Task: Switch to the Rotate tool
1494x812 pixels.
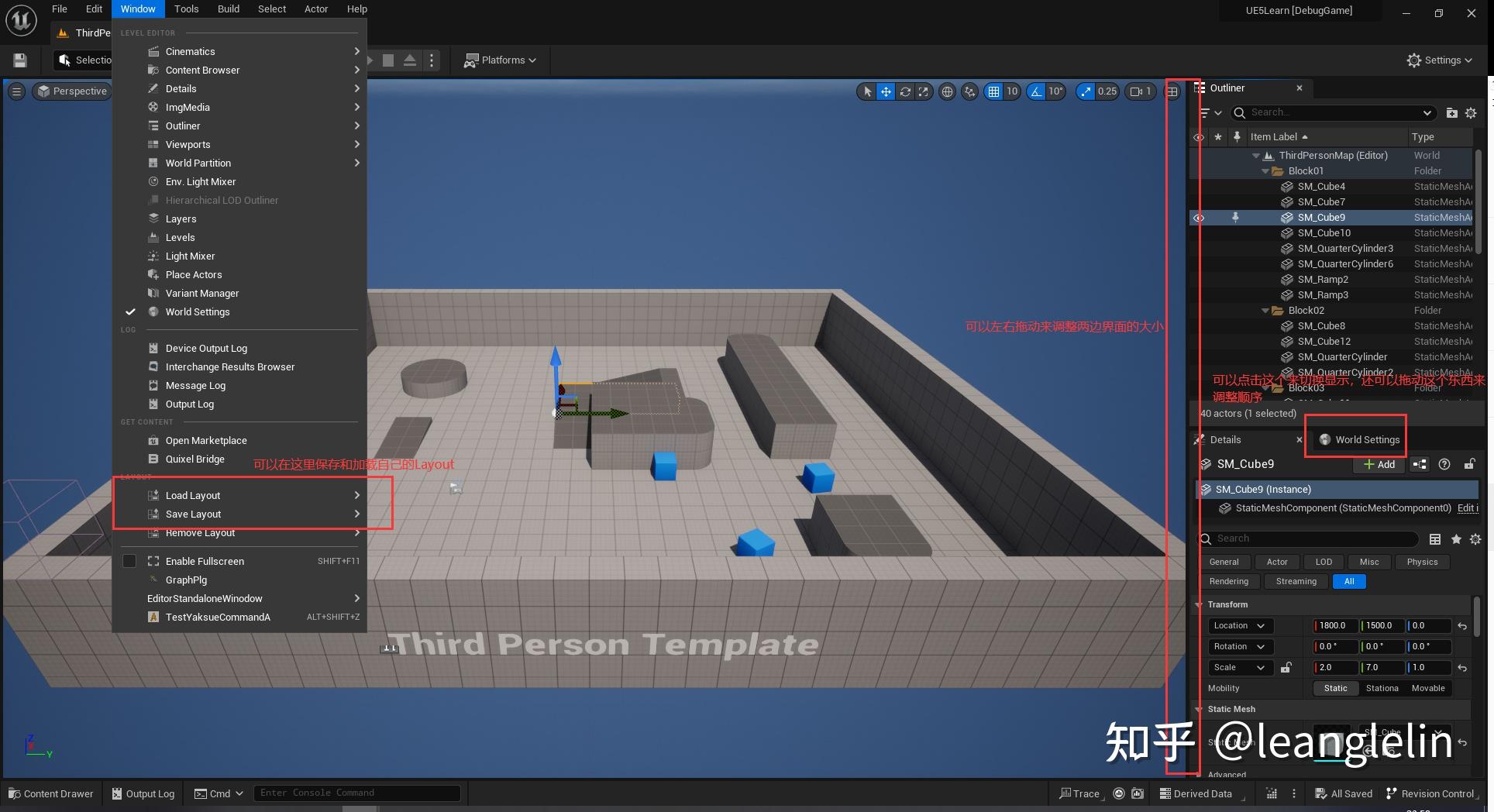Action: (905, 91)
